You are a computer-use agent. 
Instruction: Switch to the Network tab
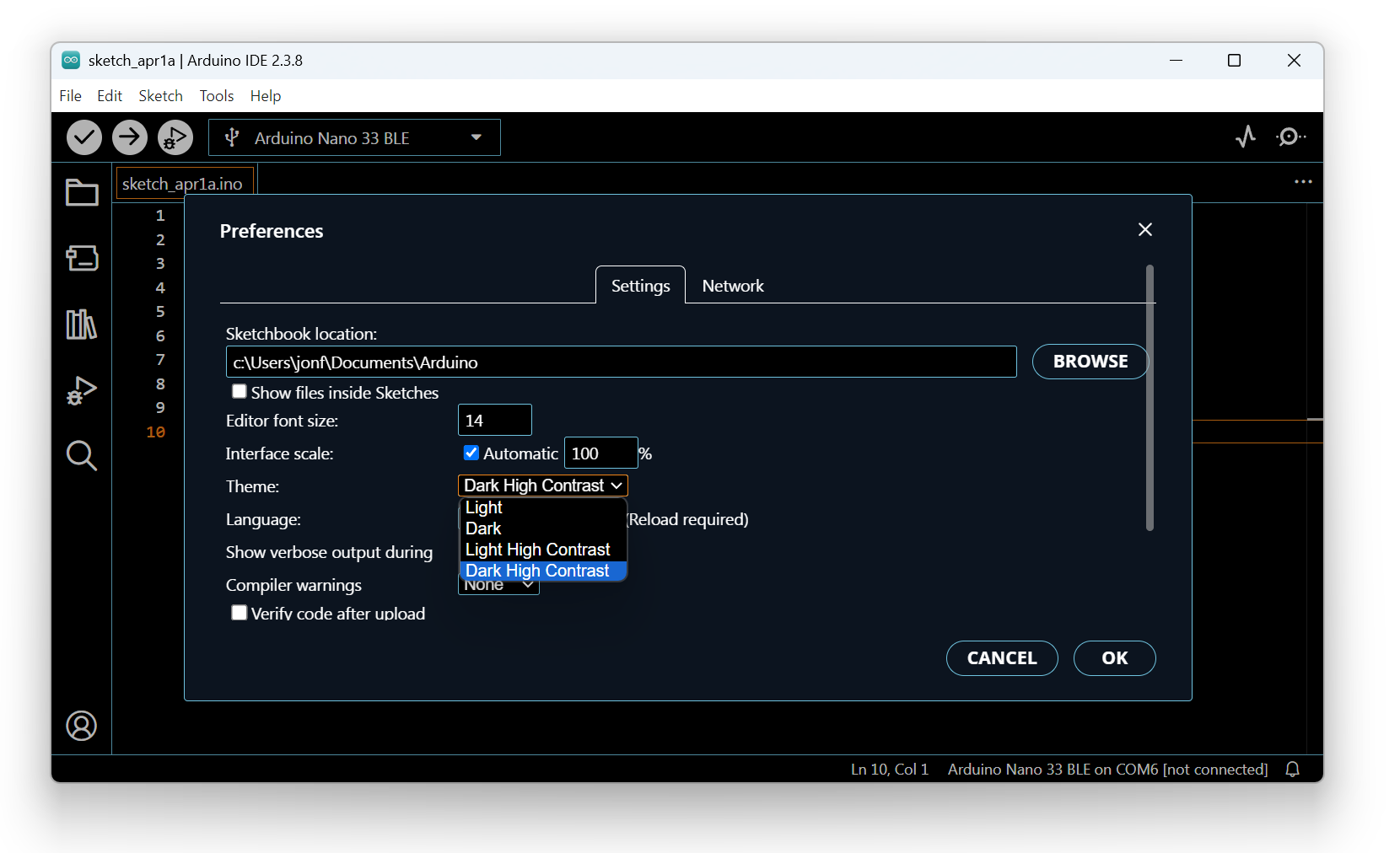pyautogui.click(x=733, y=286)
